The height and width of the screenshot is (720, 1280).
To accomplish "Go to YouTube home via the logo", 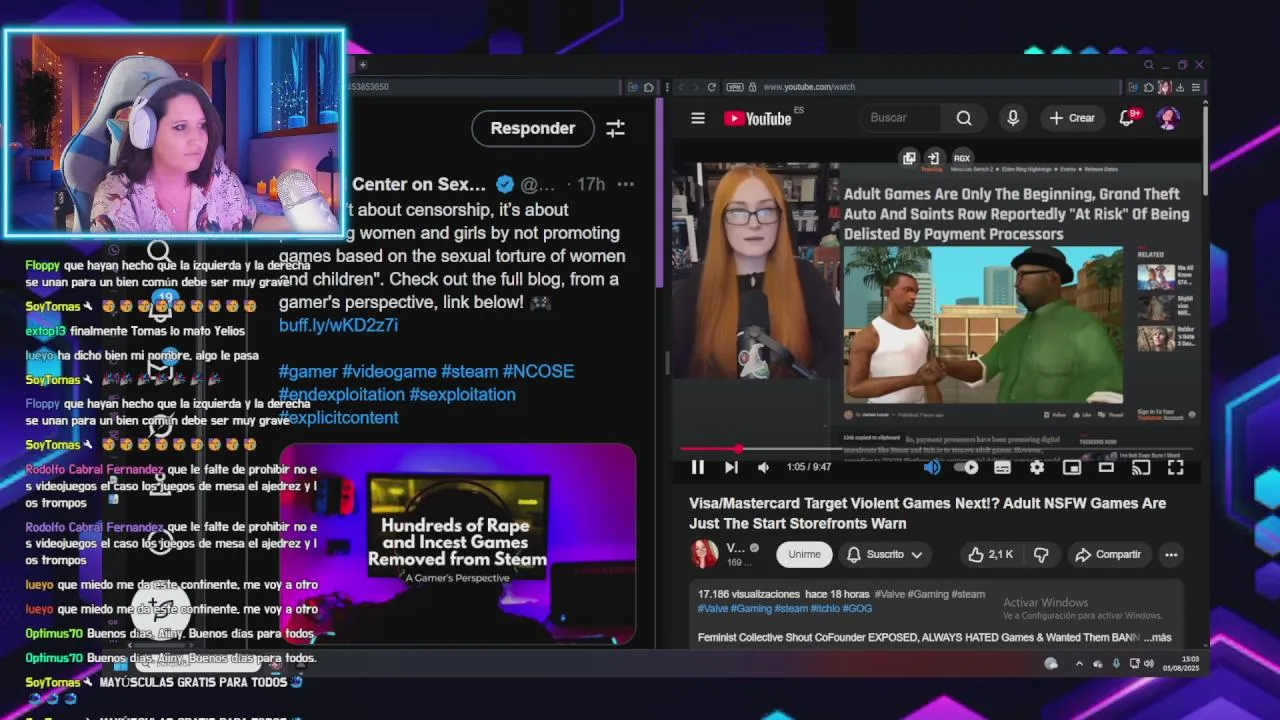I will point(758,118).
